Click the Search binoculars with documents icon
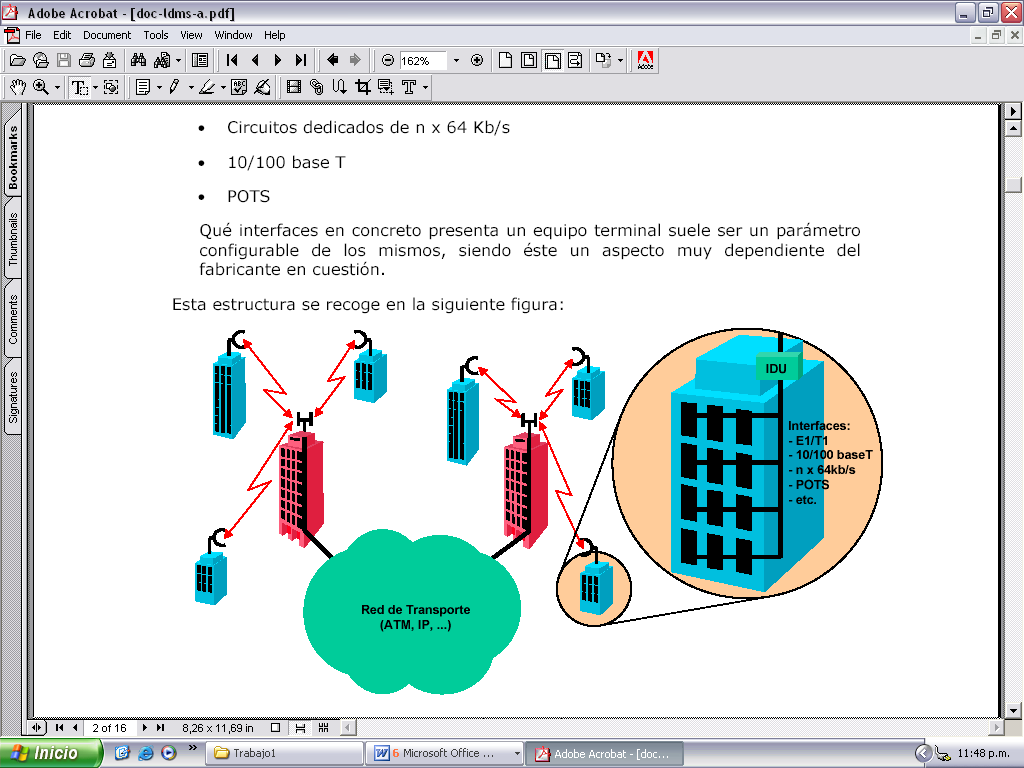1024x768 pixels. [x=162, y=61]
